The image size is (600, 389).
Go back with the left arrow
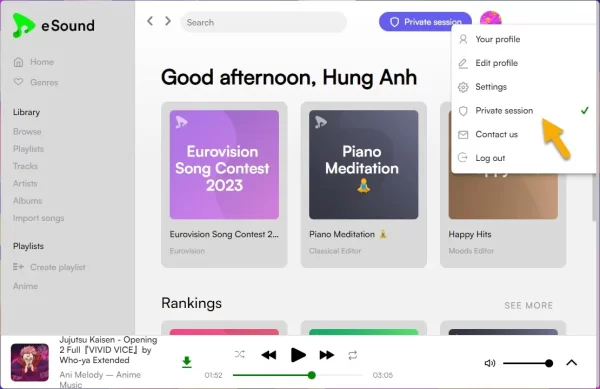click(150, 21)
